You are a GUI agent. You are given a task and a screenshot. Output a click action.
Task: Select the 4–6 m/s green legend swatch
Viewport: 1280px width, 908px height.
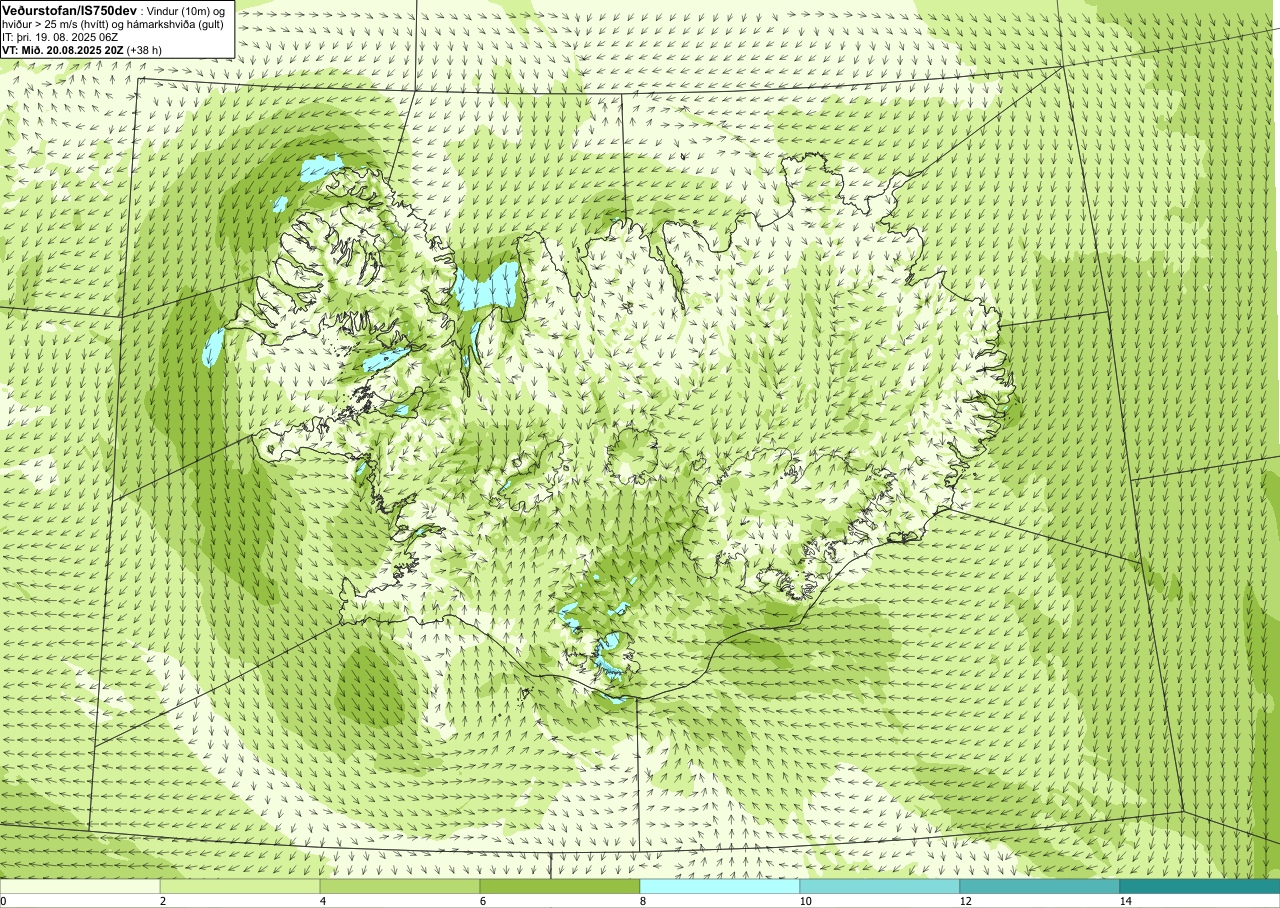(x=400, y=886)
